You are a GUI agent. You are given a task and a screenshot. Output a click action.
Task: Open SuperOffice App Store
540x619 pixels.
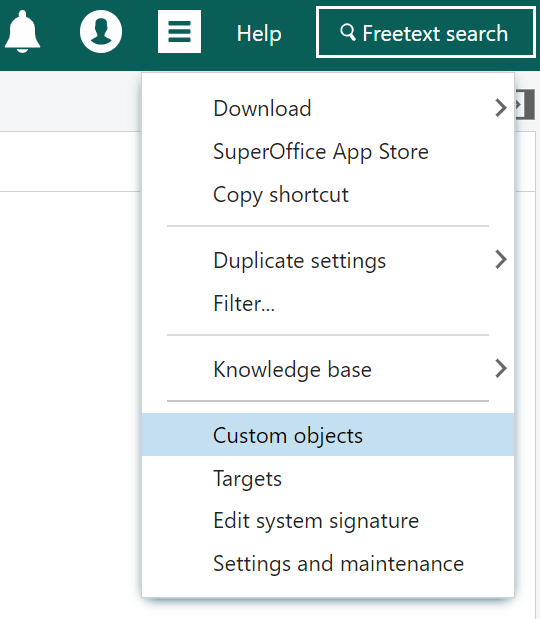pyautogui.click(x=328, y=152)
